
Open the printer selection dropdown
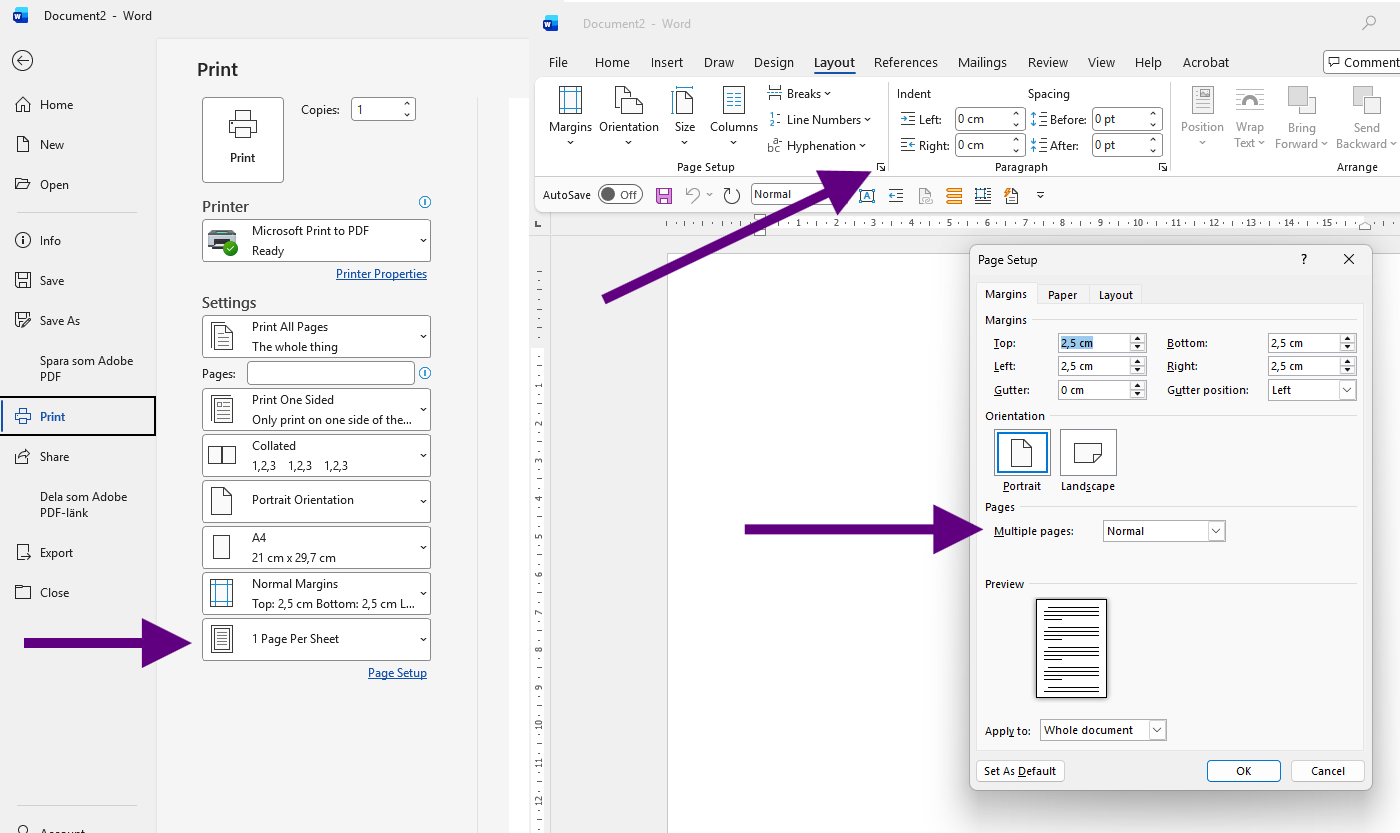click(x=316, y=241)
